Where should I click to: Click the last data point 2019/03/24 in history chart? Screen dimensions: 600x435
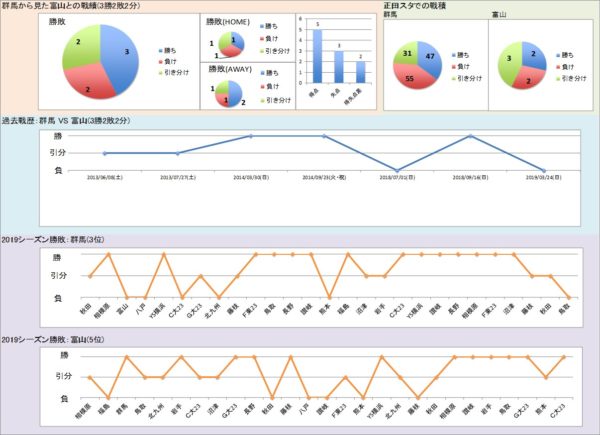click(x=542, y=170)
